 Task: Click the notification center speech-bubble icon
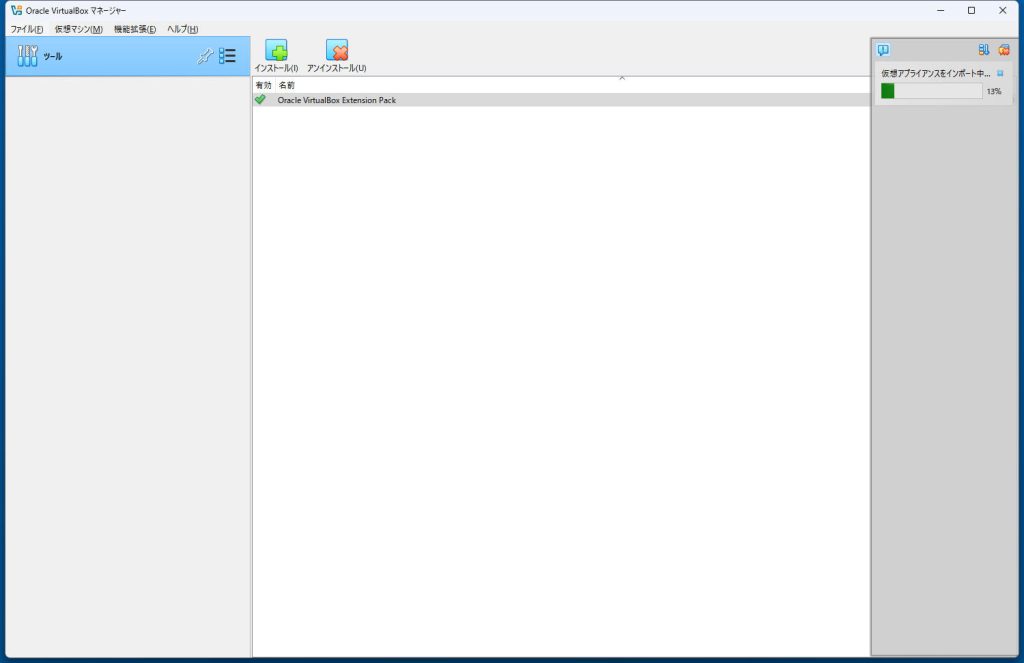[x=883, y=50]
